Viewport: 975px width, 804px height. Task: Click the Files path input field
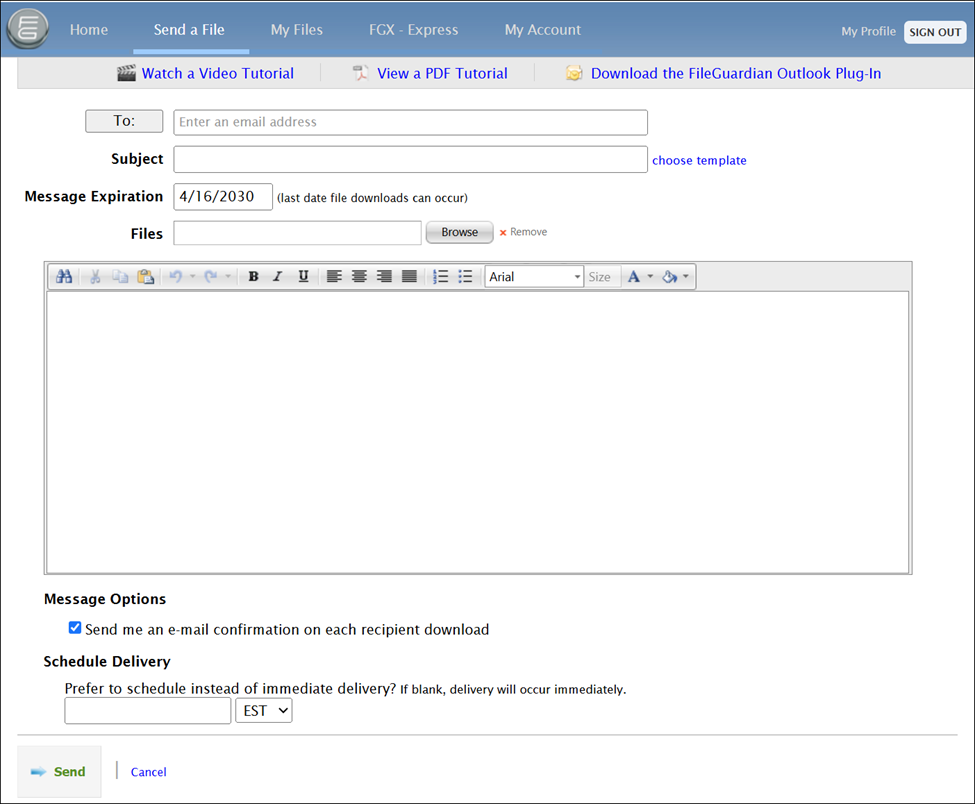297,233
